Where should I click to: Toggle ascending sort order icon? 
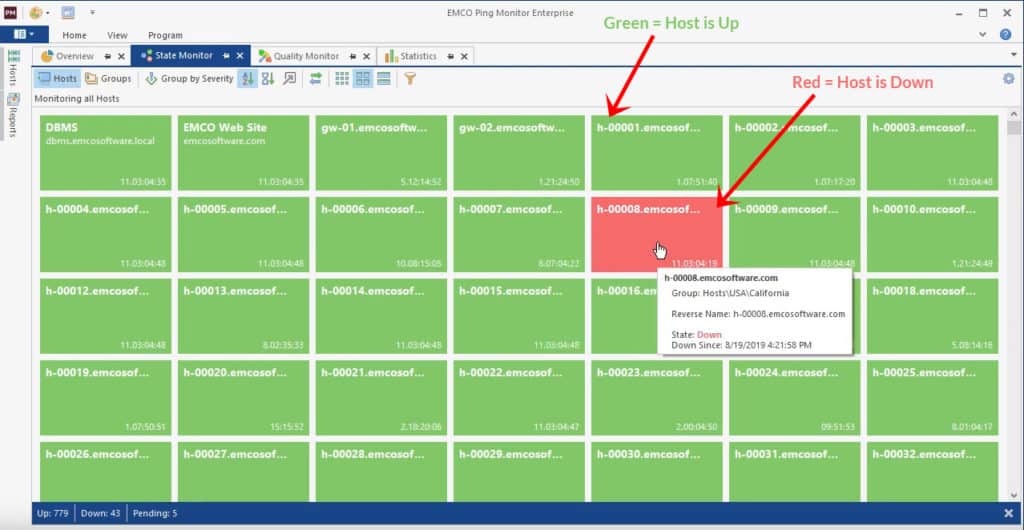(x=248, y=79)
